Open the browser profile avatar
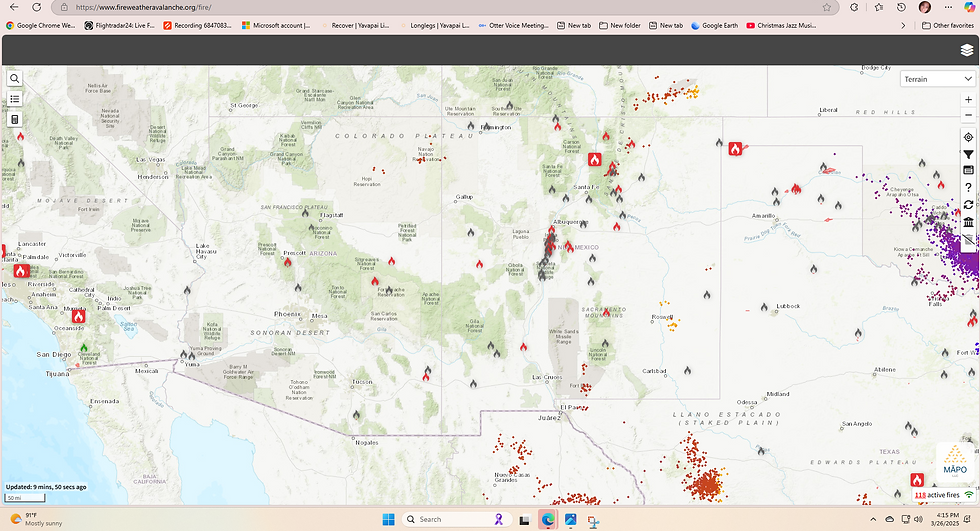980x531 pixels. coord(925,7)
